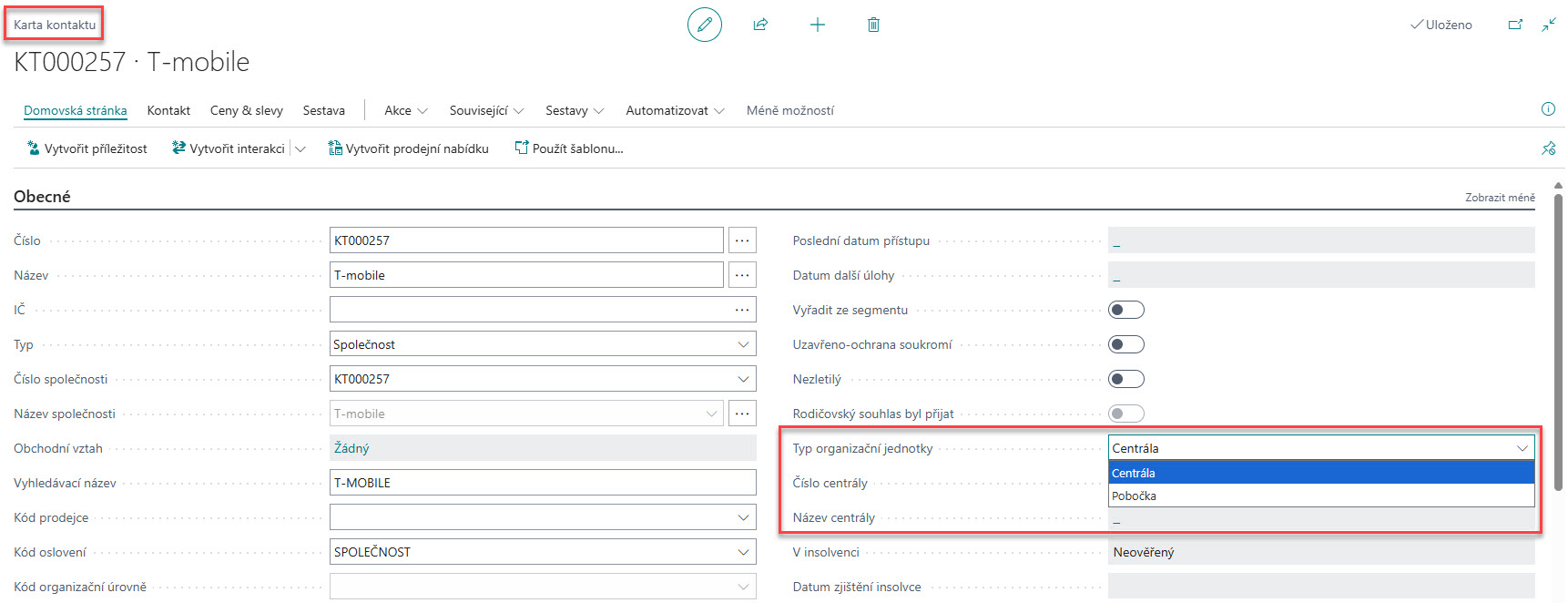The image size is (1568, 603).
Task: Toggle the Nezletilý switch
Action: click(1126, 379)
